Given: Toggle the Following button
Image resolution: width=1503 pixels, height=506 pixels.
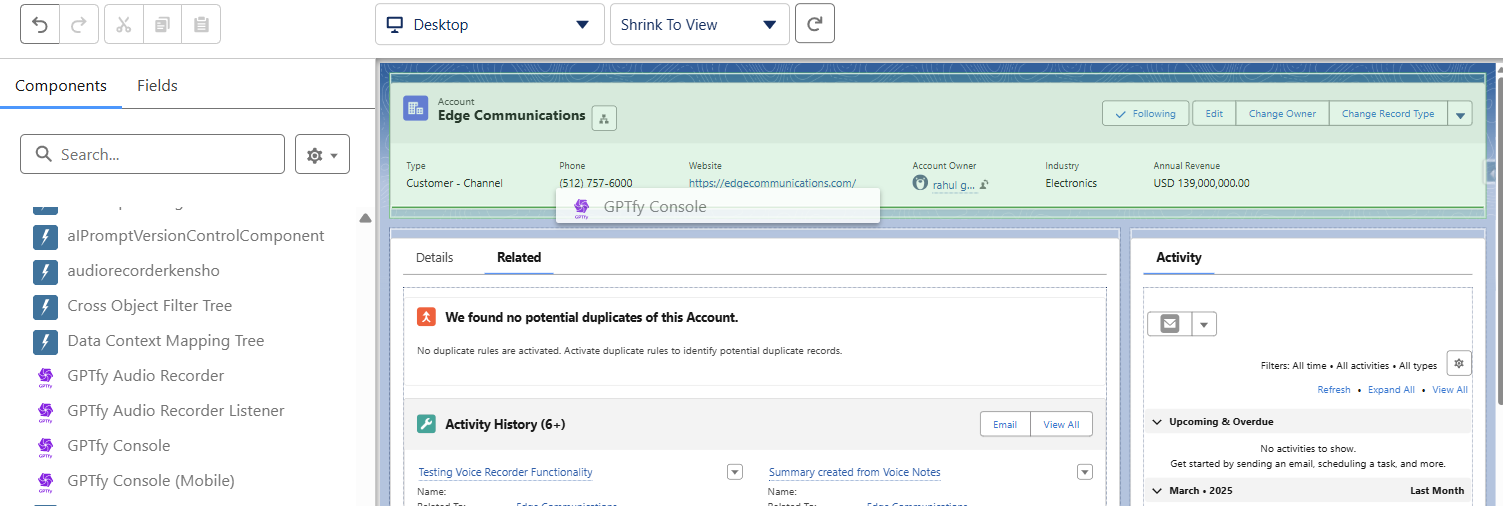Looking at the screenshot, I should coord(1145,114).
